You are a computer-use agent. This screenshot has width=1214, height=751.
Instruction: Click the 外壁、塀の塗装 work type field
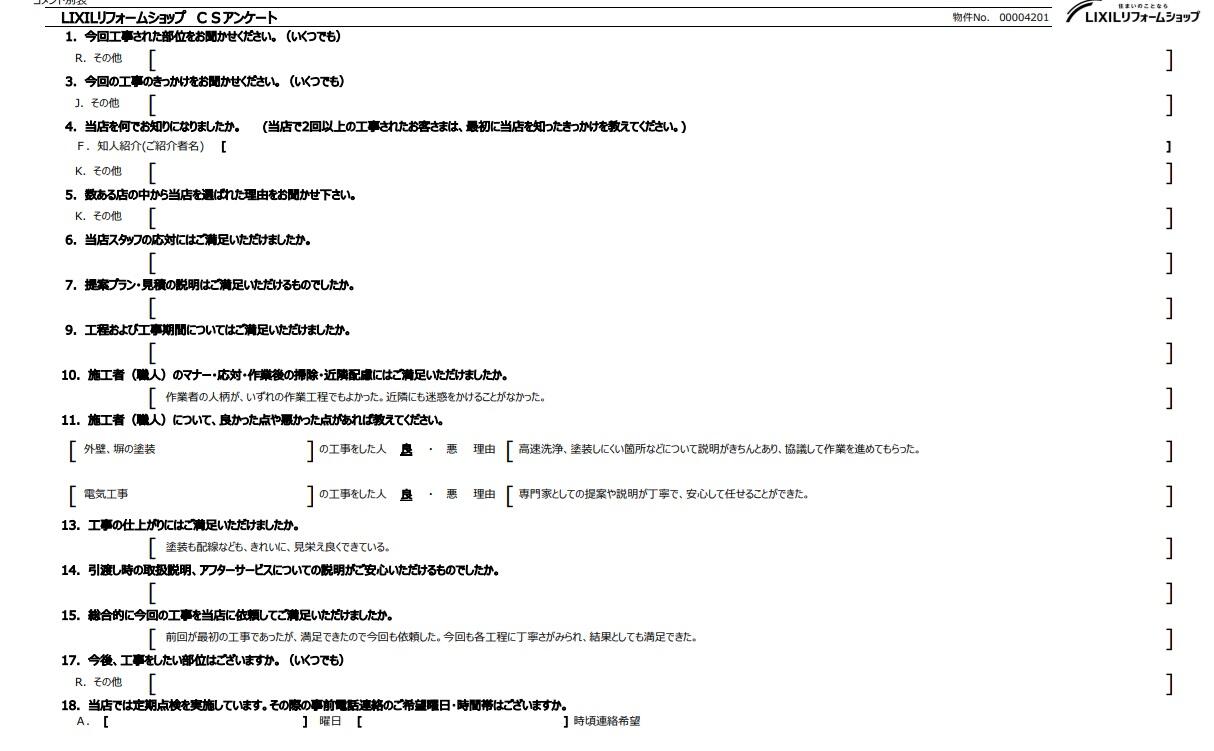[x=191, y=450]
